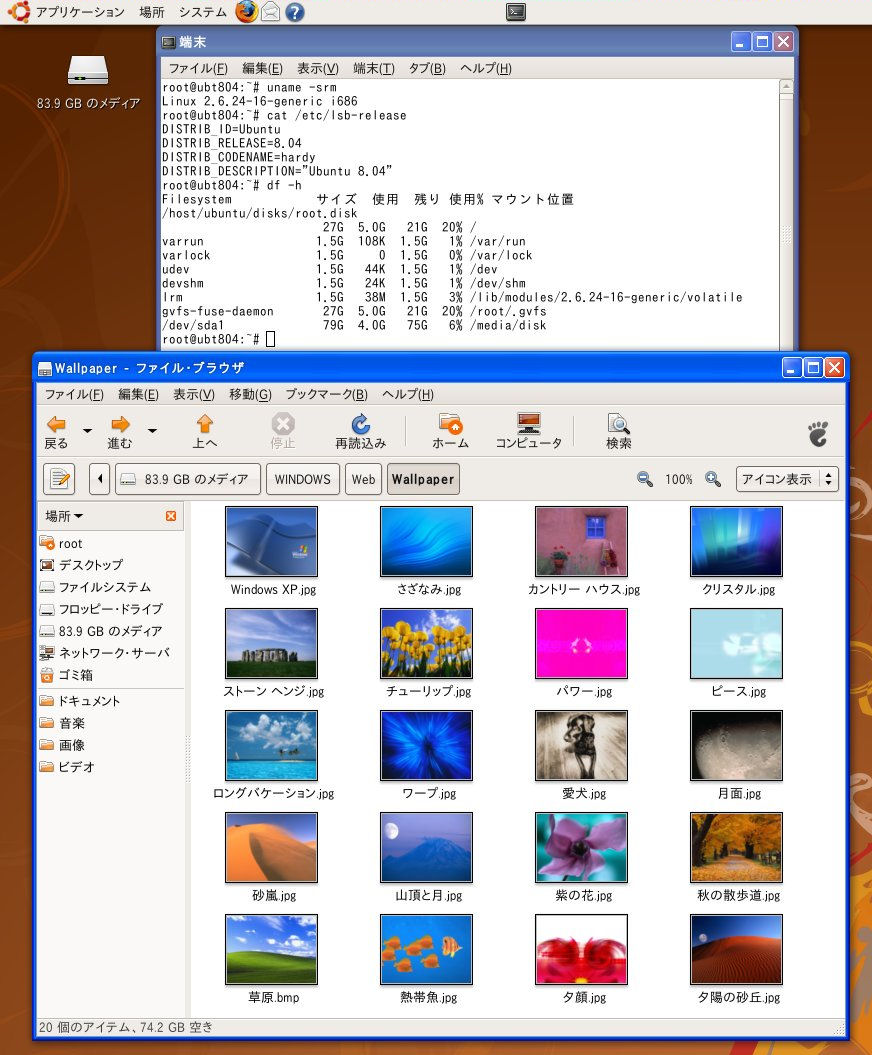
Task: Select 草原.bmp green hill thumbnail
Action: 271,949
